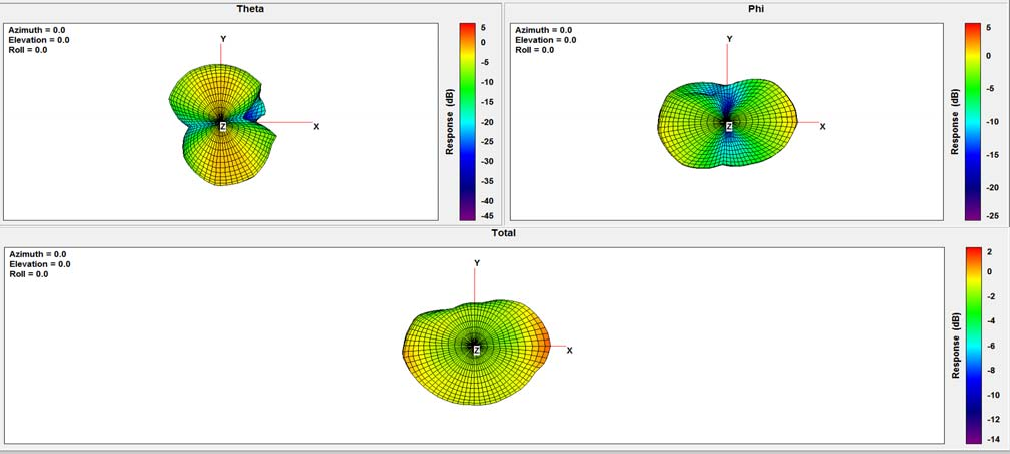Click the Response (dB) label of Phi scale
1010x454 pixels.
click(x=956, y=122)
